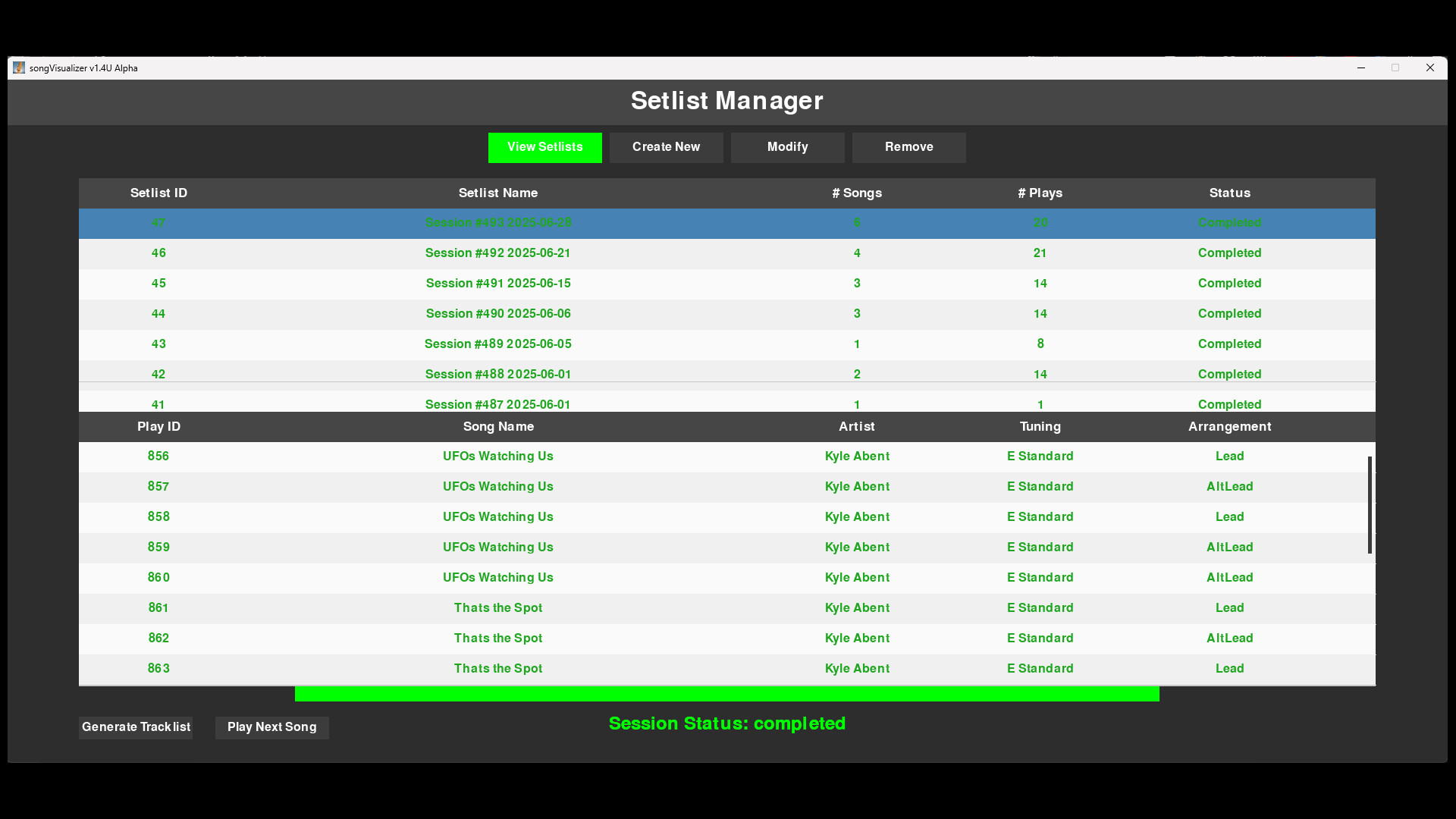Select the Modify option

(x=787, y=147)
